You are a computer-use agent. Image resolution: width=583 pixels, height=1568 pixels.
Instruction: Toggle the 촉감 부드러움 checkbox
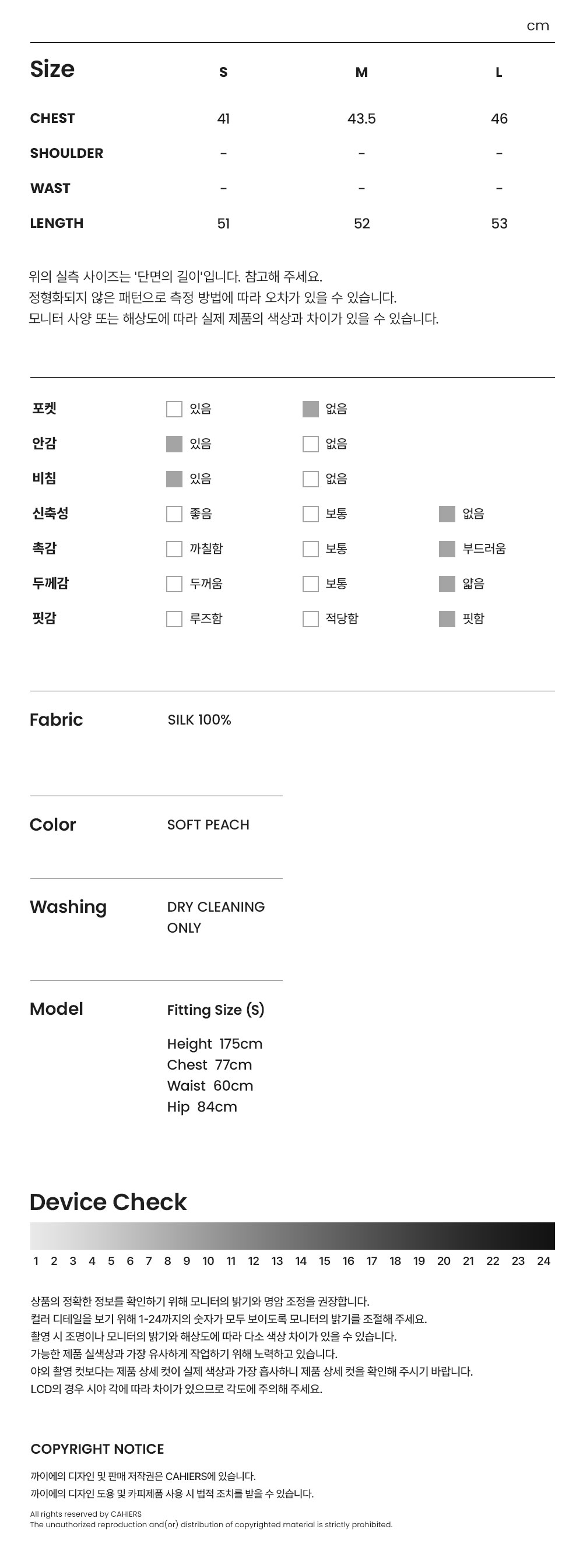pyautogui.click(x=447, y=549)
